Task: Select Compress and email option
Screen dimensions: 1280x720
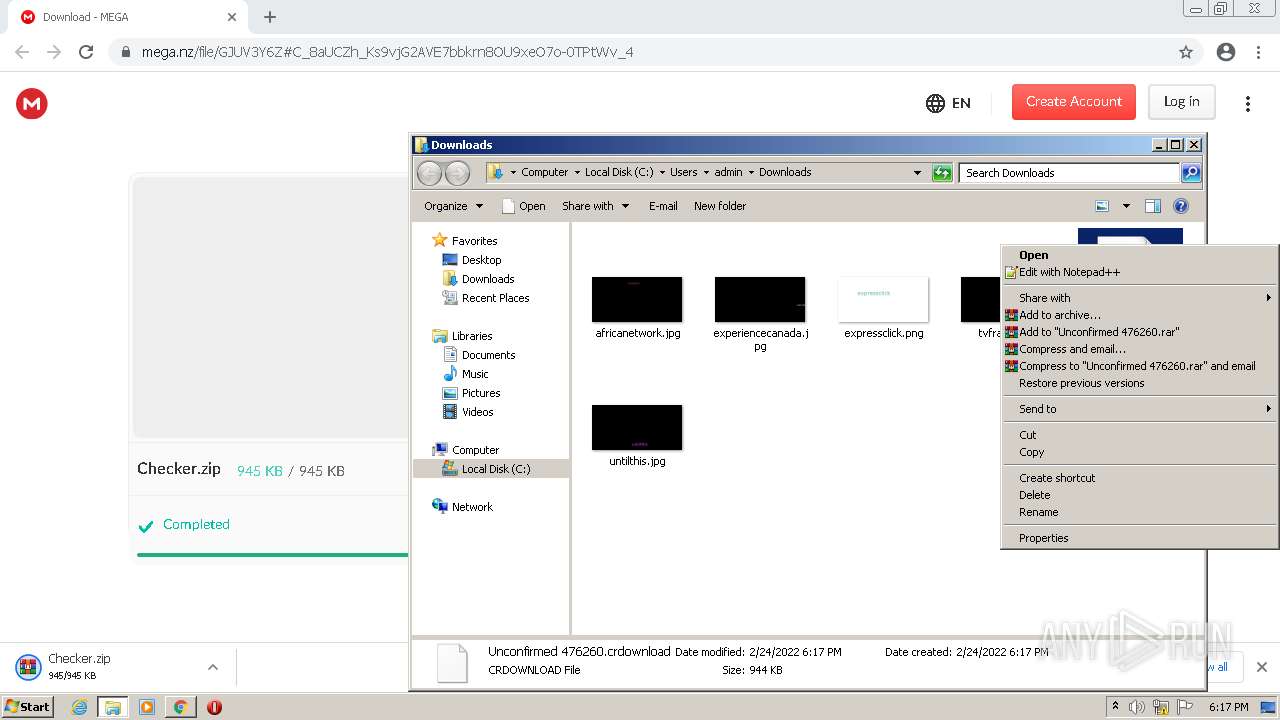Action: 1140,349
